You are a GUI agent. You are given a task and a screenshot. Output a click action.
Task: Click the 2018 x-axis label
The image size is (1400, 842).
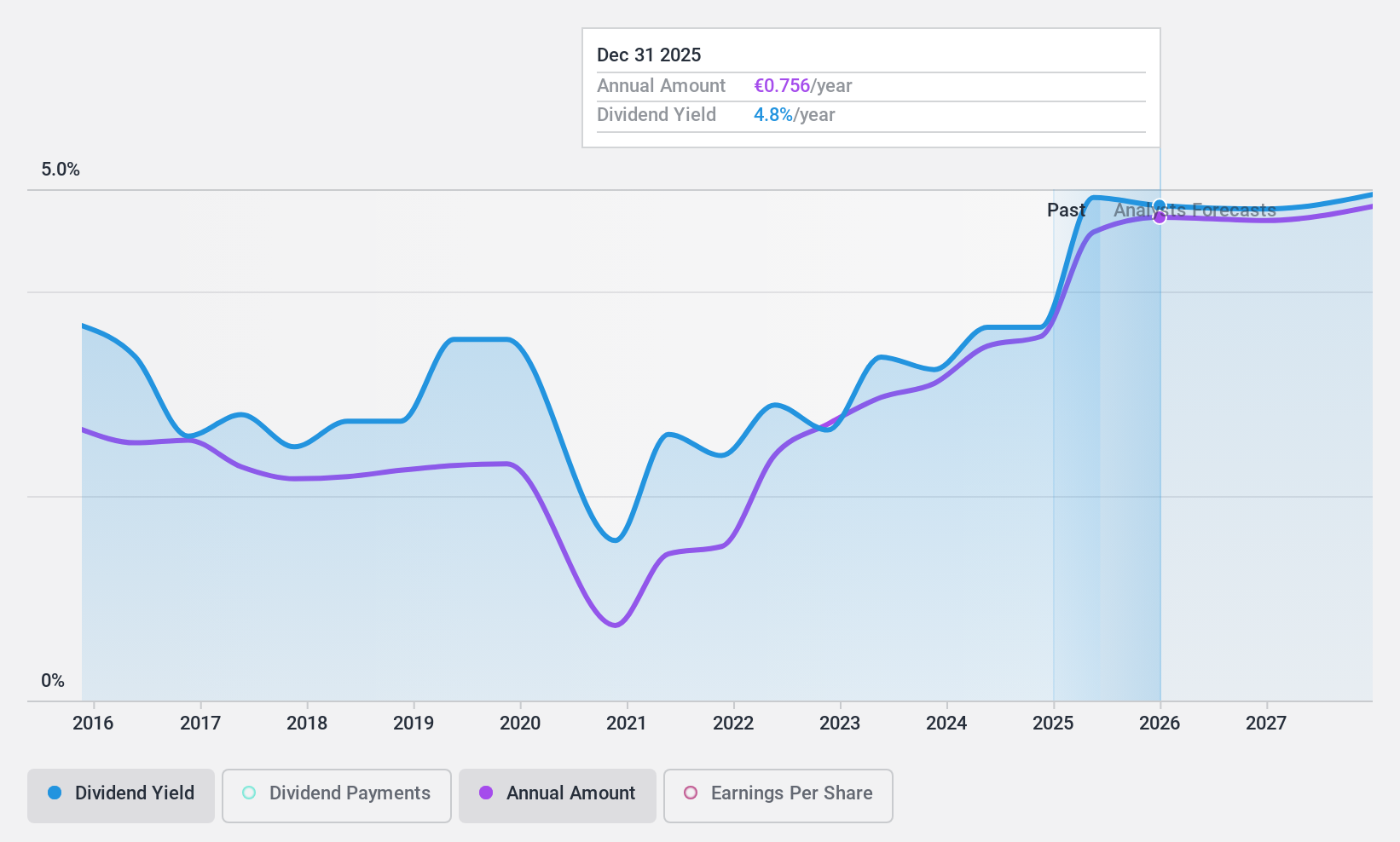(307, 724)
